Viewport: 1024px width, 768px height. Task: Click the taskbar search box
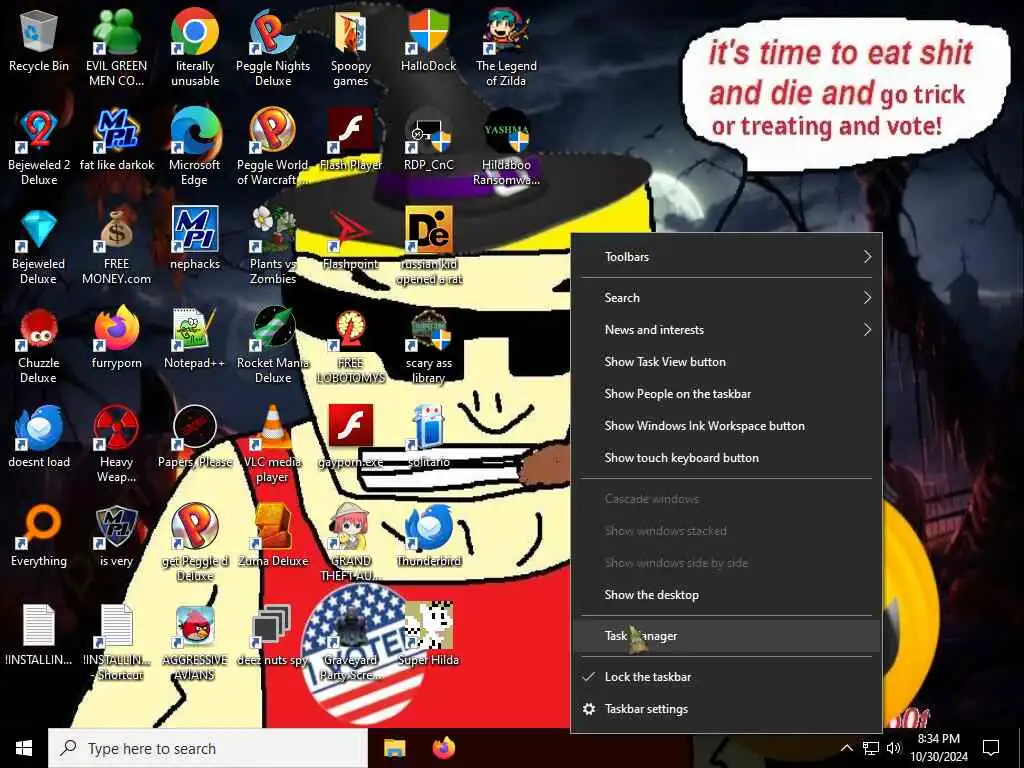[x=208, y=748]
